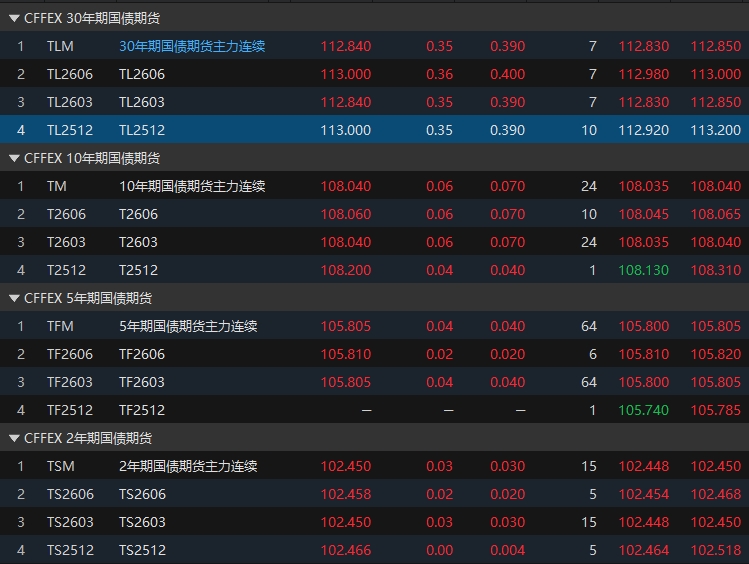Select the TF2512 code cell
Image resolution: width=749 pixels, height=564 pixels.
click(x=70, y=410)
